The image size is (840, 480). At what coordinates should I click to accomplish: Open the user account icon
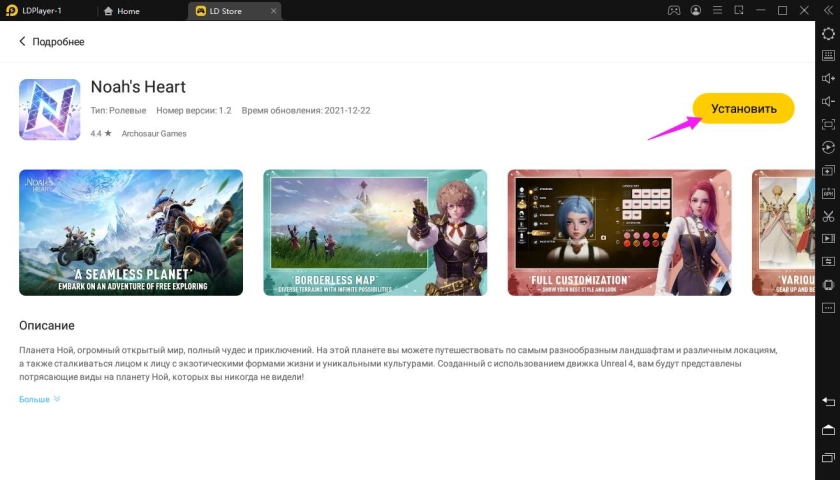(x=695, y=10)
